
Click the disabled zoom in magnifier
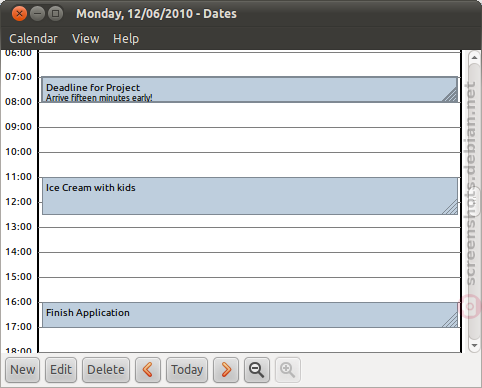point(288,370)
